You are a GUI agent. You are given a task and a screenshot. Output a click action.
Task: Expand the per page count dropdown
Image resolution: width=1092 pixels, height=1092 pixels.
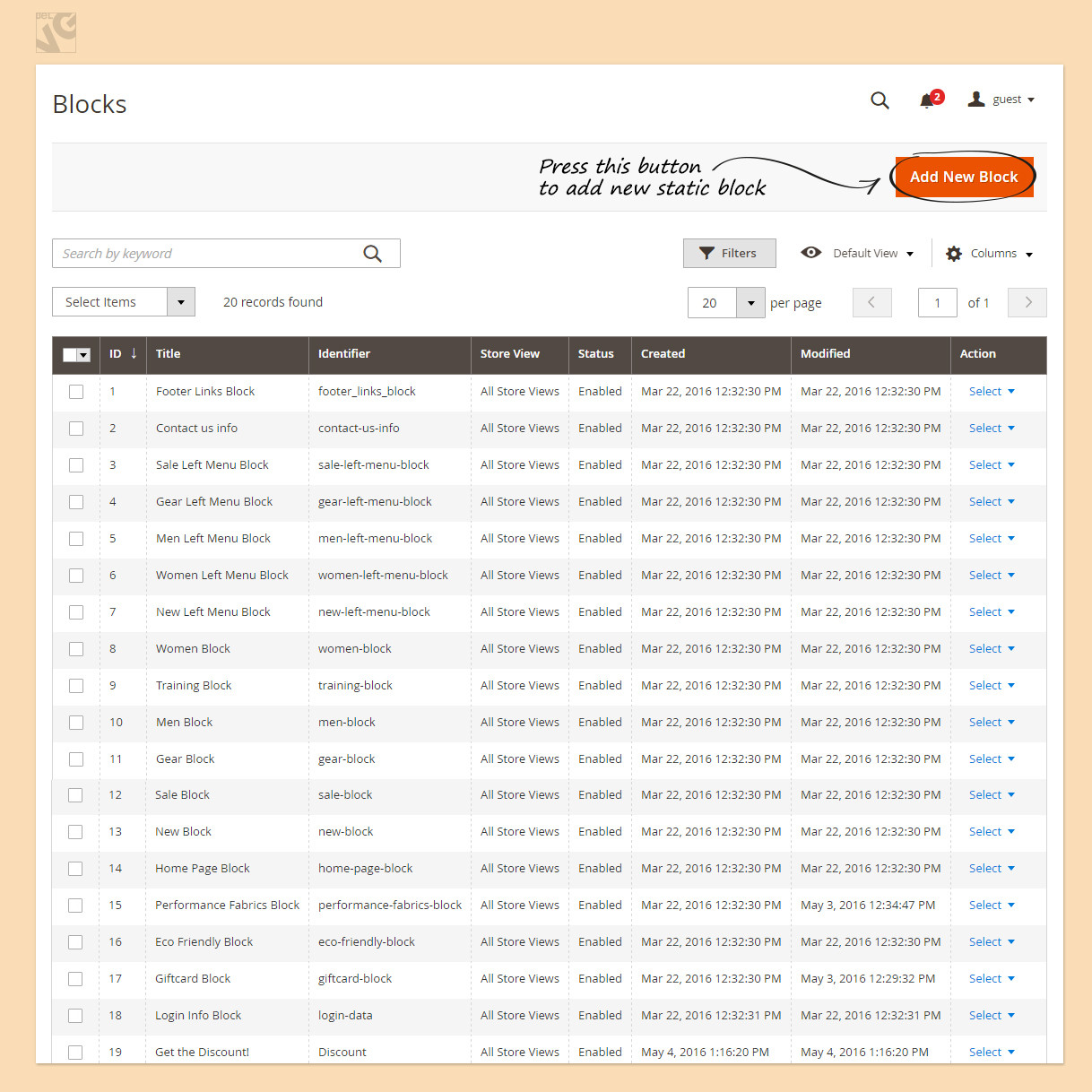[x=750, y=303]
